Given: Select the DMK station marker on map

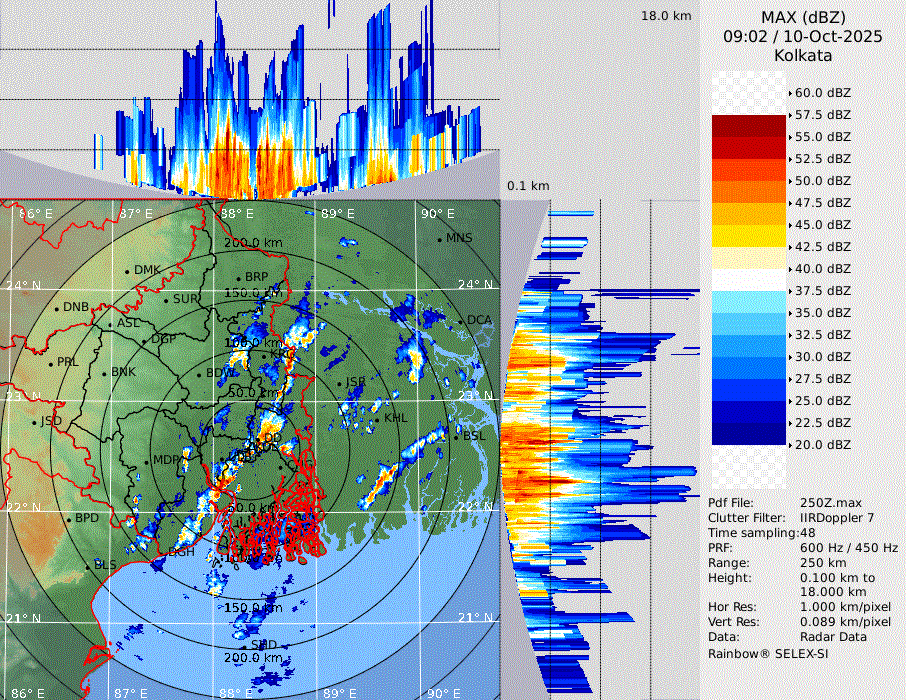Looking at the screenshot, I should coord(128,271).
